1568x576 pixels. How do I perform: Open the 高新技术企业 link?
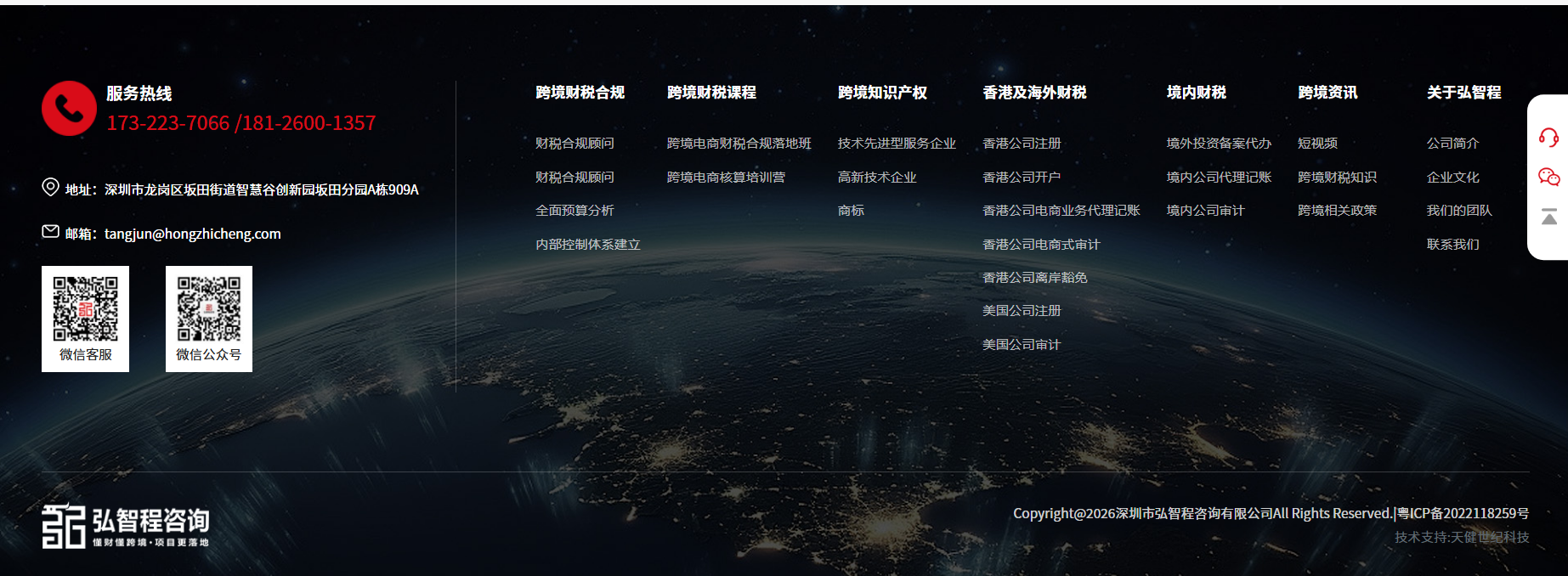[877, 178]
